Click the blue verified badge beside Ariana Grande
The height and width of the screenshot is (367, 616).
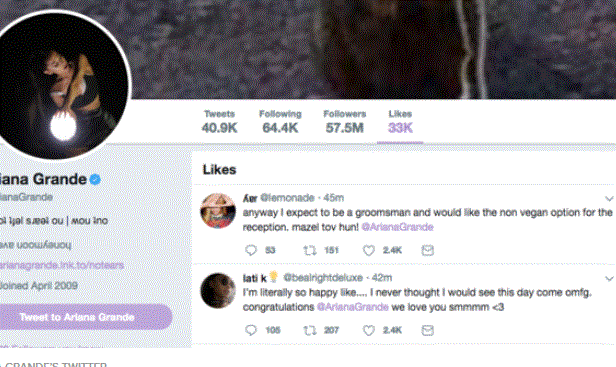click(95, 179)
